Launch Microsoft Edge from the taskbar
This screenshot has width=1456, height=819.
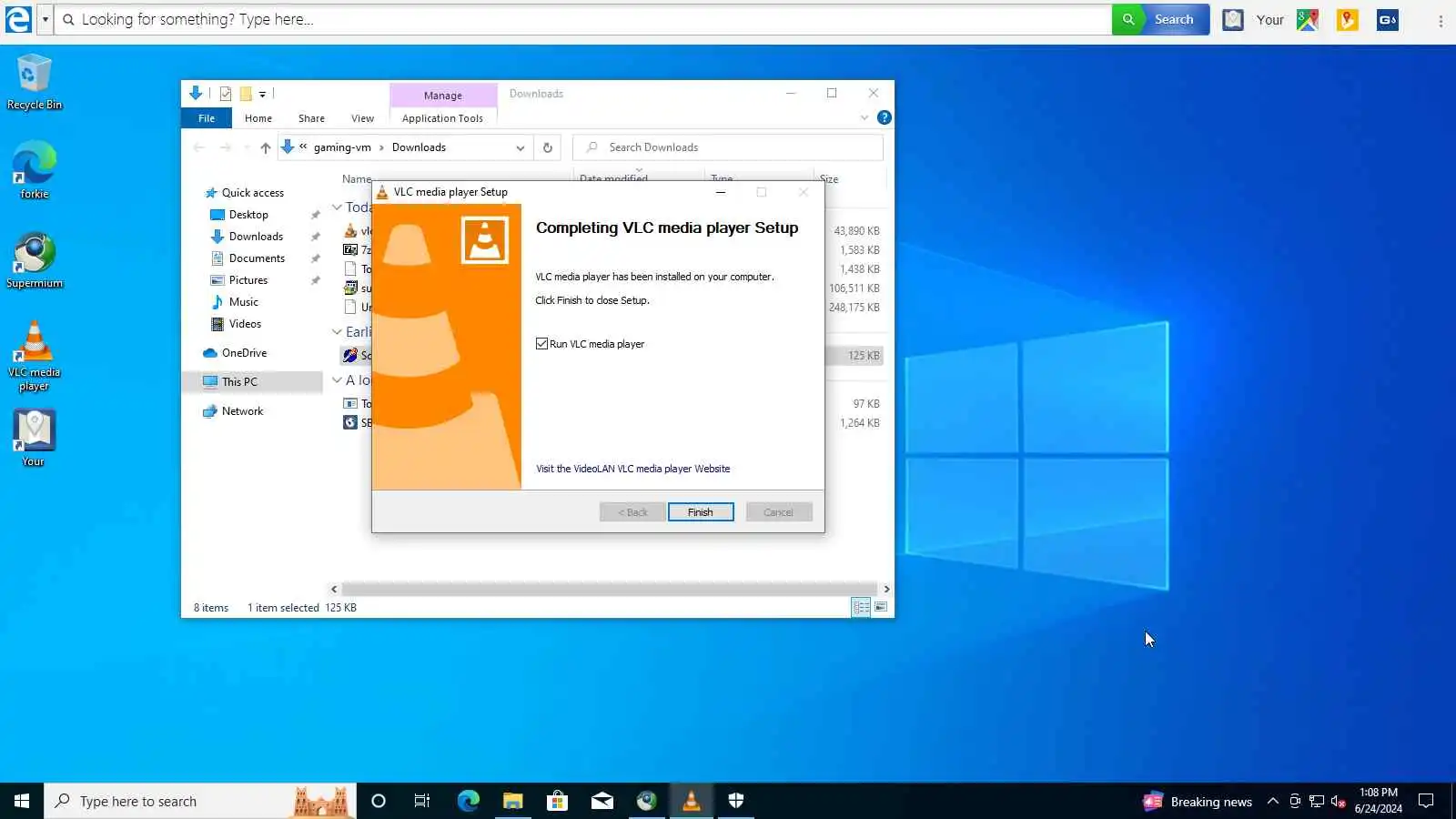tap(468, 801)
